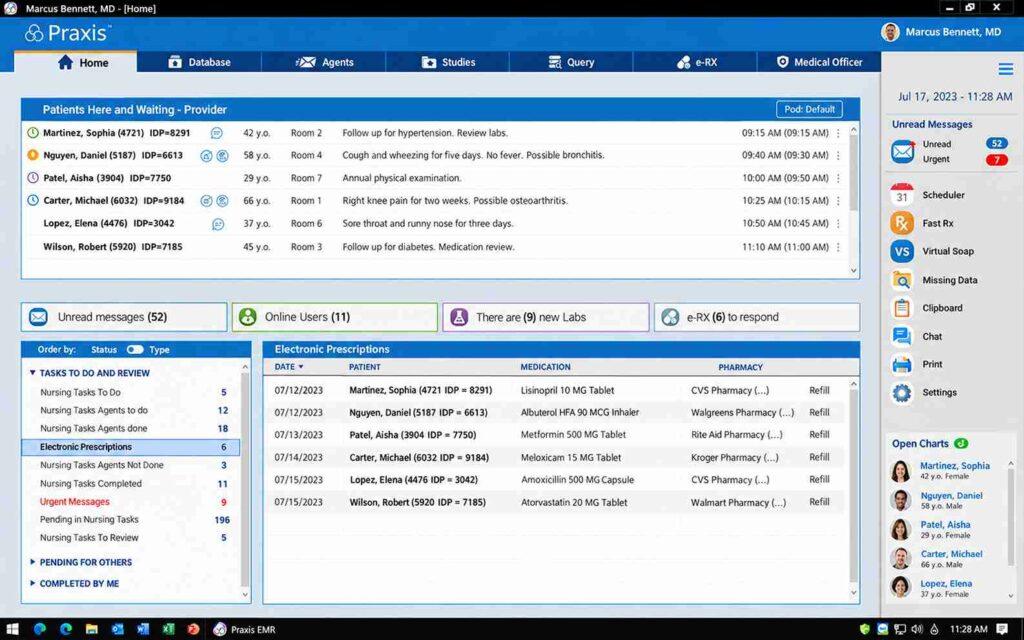Screen dimensions: 1024x640
Task: Open the e-RX (6) to respond tile
Action: pyautogui.click(x=757, y=317)
